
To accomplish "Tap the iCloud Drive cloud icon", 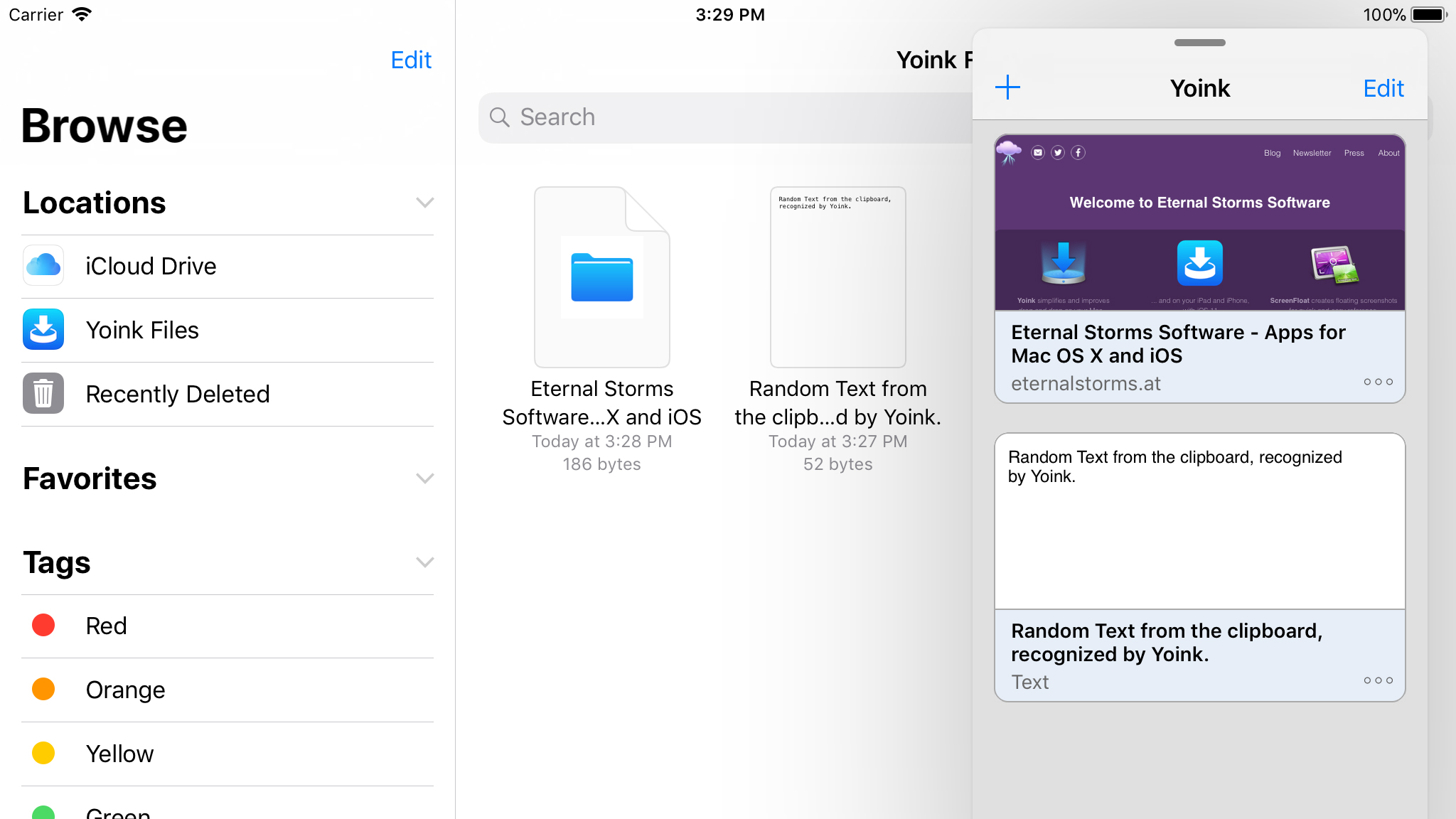I will point(43,265).
